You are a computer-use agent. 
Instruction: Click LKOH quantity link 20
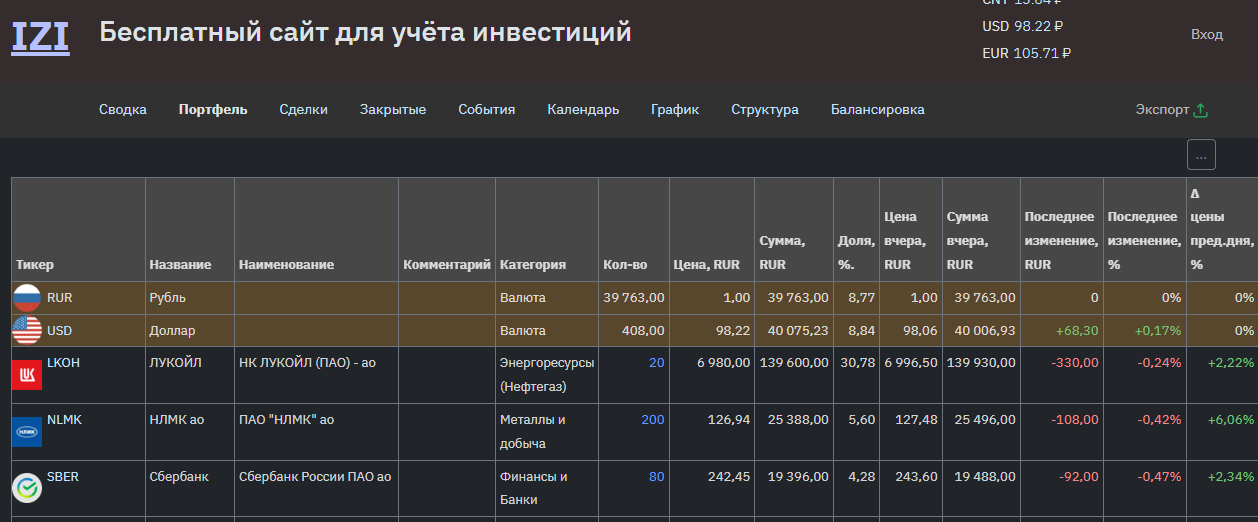(656, 363)
